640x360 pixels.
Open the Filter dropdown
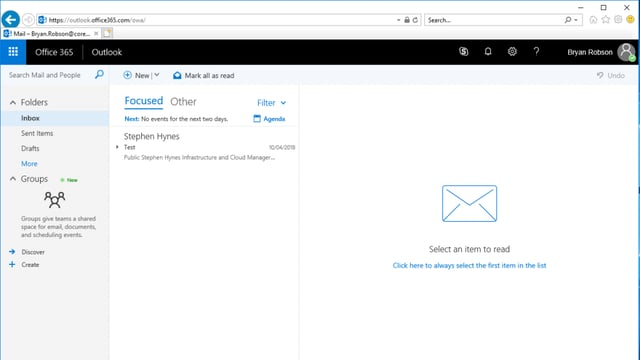coord(271,103)
